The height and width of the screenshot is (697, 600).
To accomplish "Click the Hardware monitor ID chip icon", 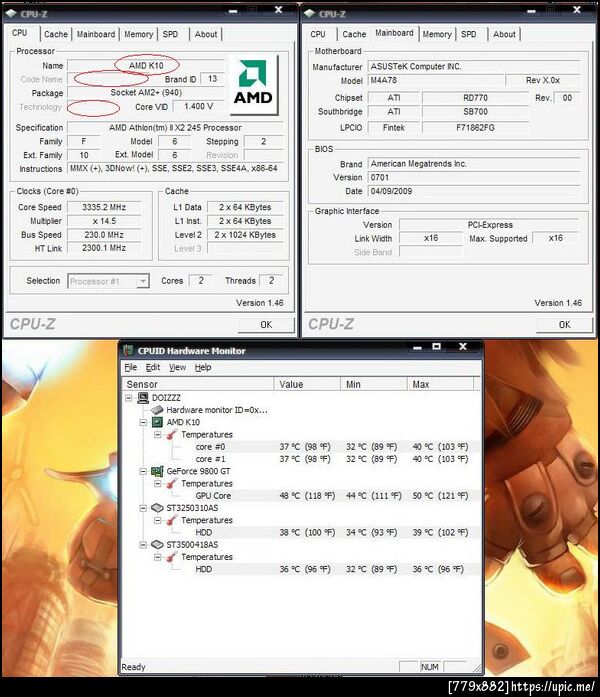I will click(x=157, y=410).
